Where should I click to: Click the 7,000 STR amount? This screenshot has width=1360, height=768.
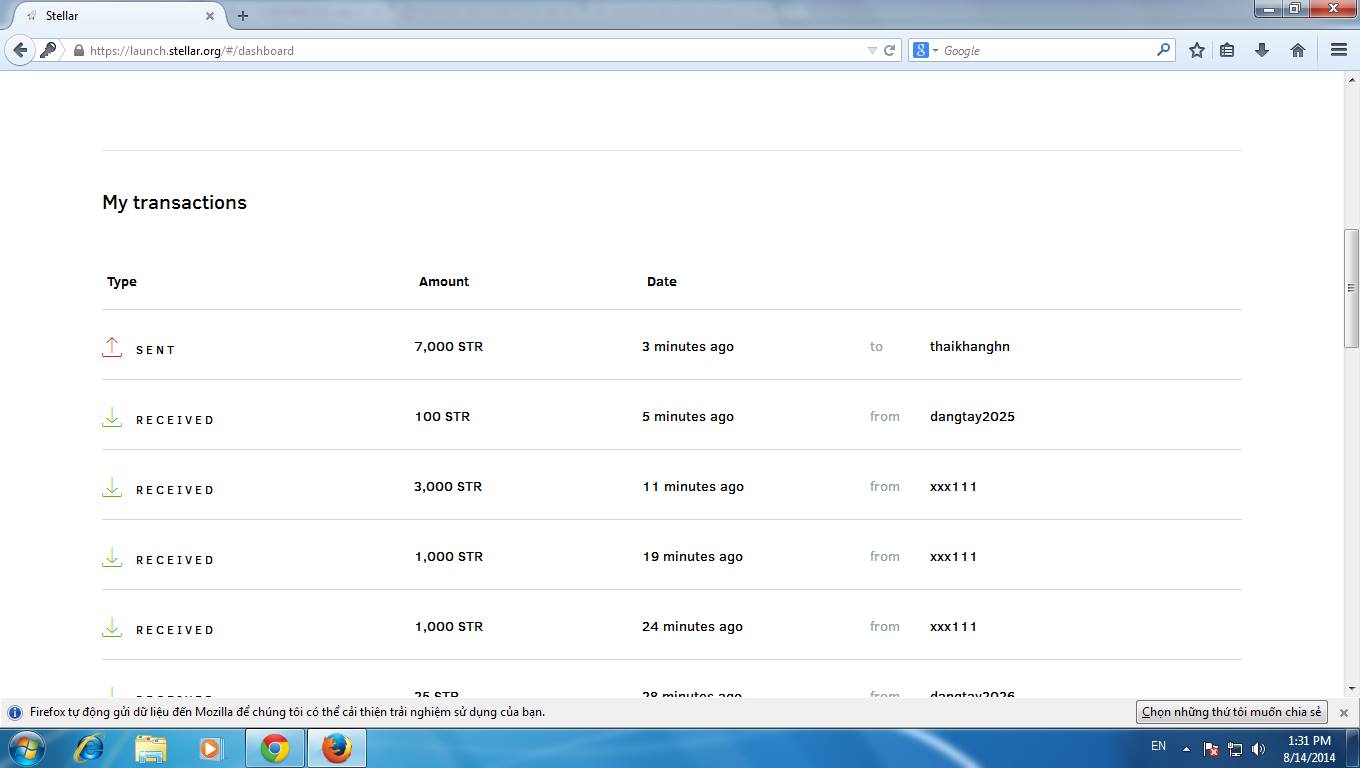pyautogui.click(x=449, y=347)
